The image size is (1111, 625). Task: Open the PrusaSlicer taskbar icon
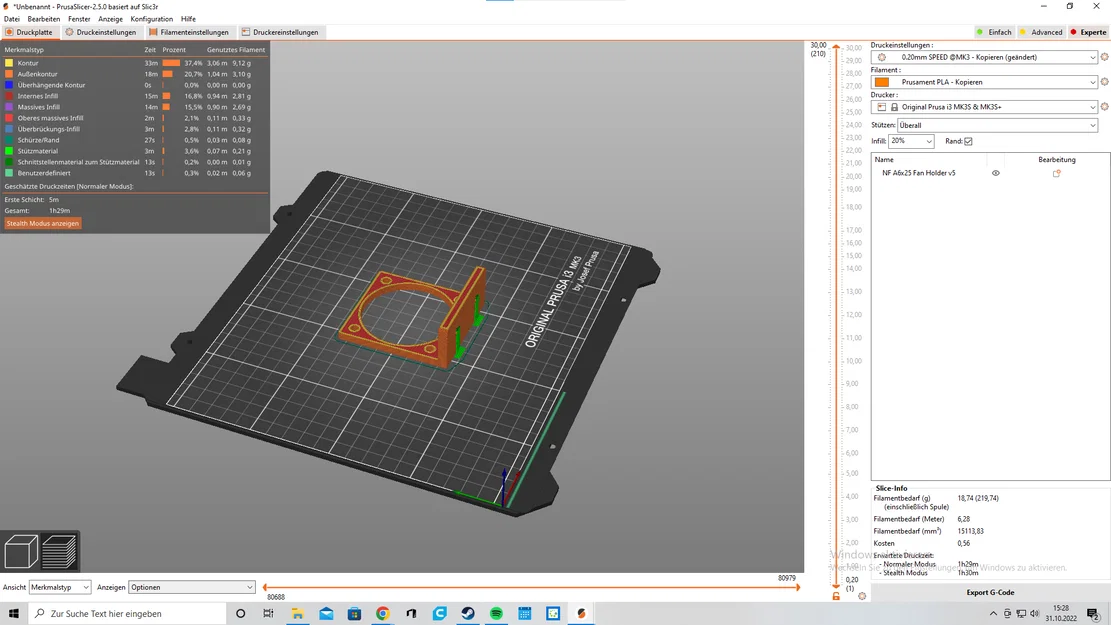581,614
